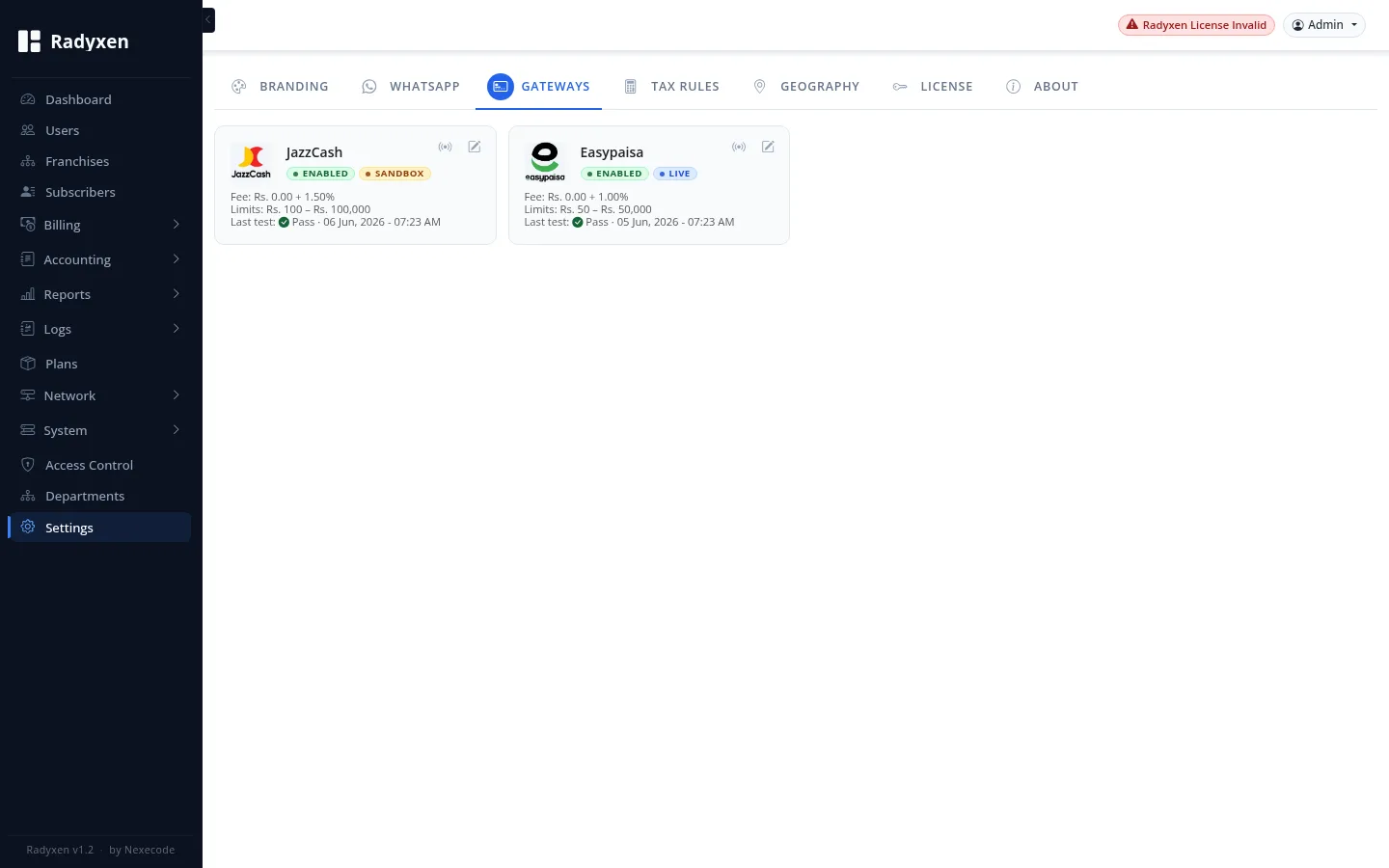Image resolution: width=1389 pixels, height=868 pixels.
Task: Click the Dashboard icon in sidebar
Action: (x=28, y=99)
